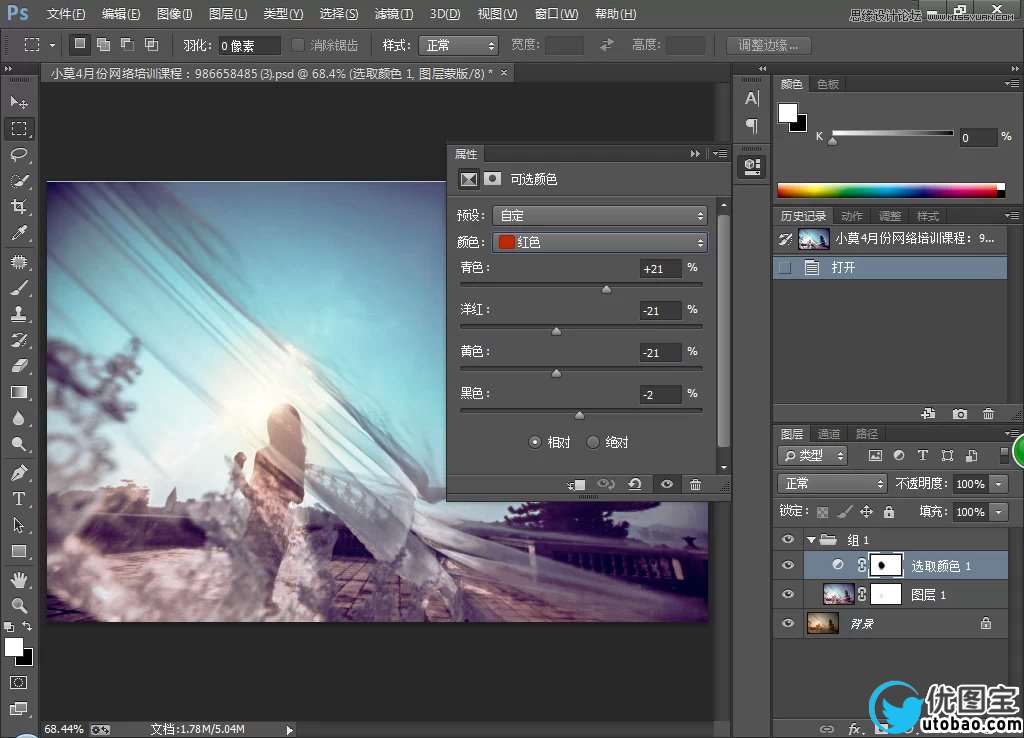Toggle adjustment visibility eye in Properties panel
This screenshot has height=738, width=1024.
pos(667,485)
